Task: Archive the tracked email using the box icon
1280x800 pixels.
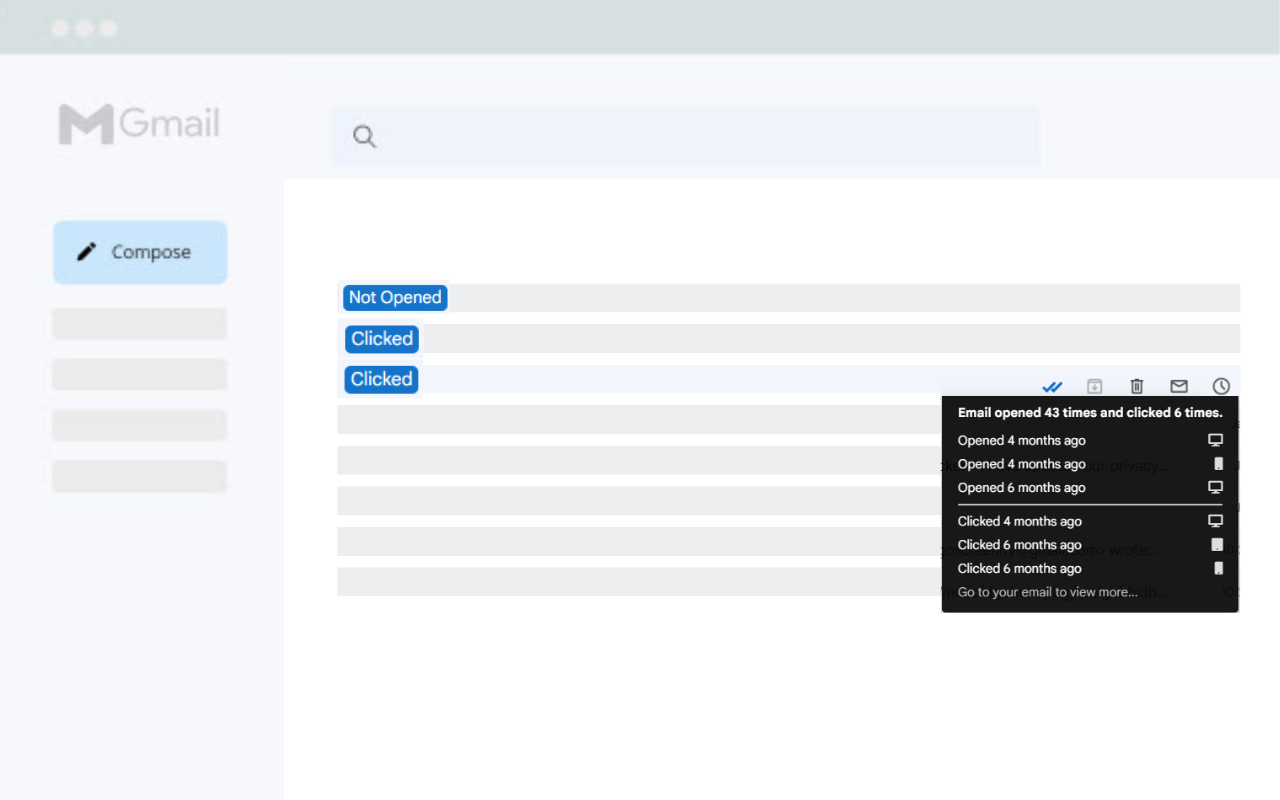Action: click(x=1094, y=386)
